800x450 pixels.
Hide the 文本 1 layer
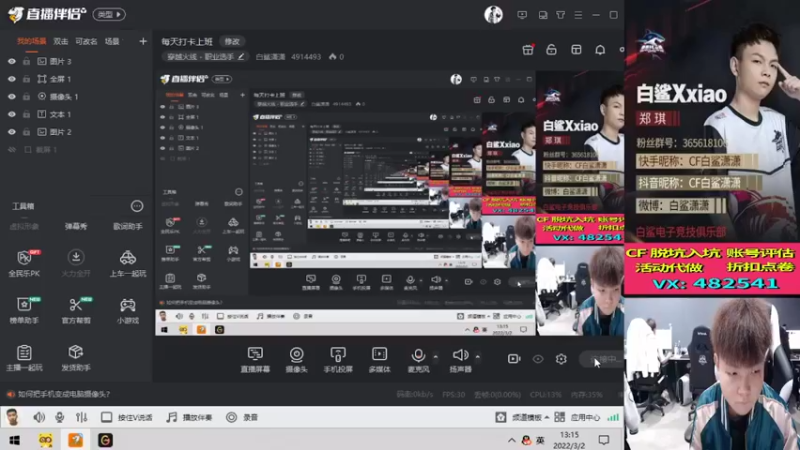(x=12, y=114)
